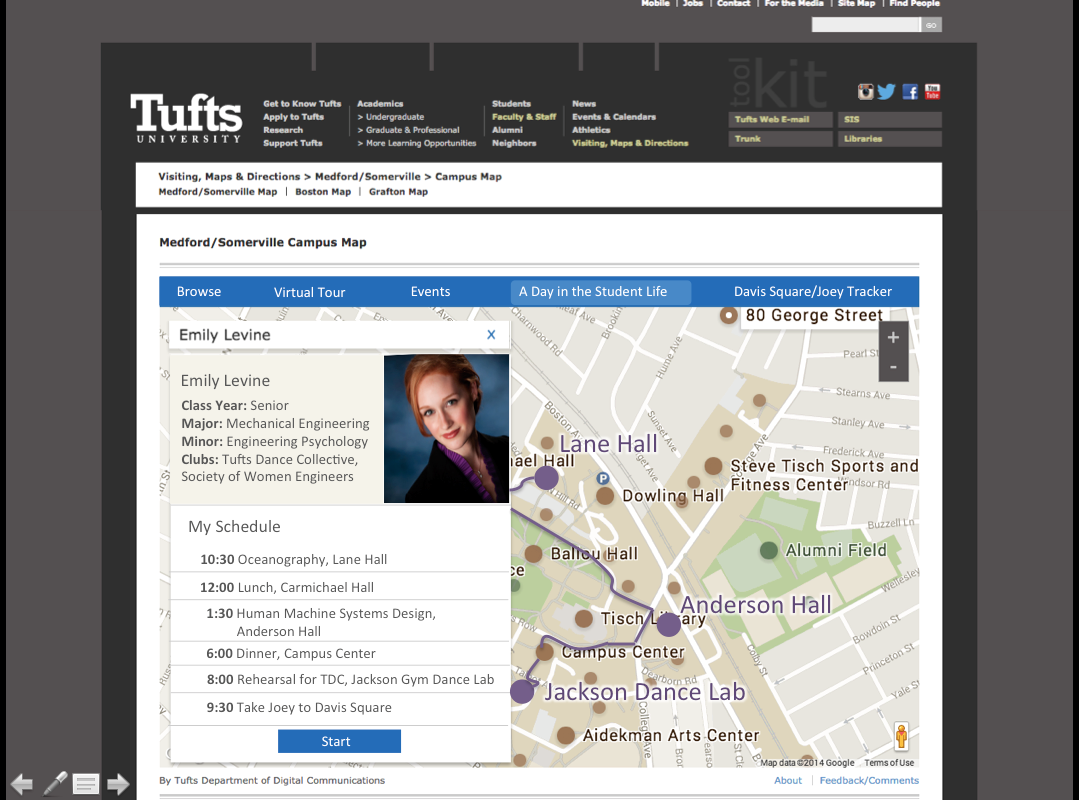The width and height of the screenshot is (1079, 800).
Task: Click the purple Jackson Dance Lab marker
Action: coord(522,691)
